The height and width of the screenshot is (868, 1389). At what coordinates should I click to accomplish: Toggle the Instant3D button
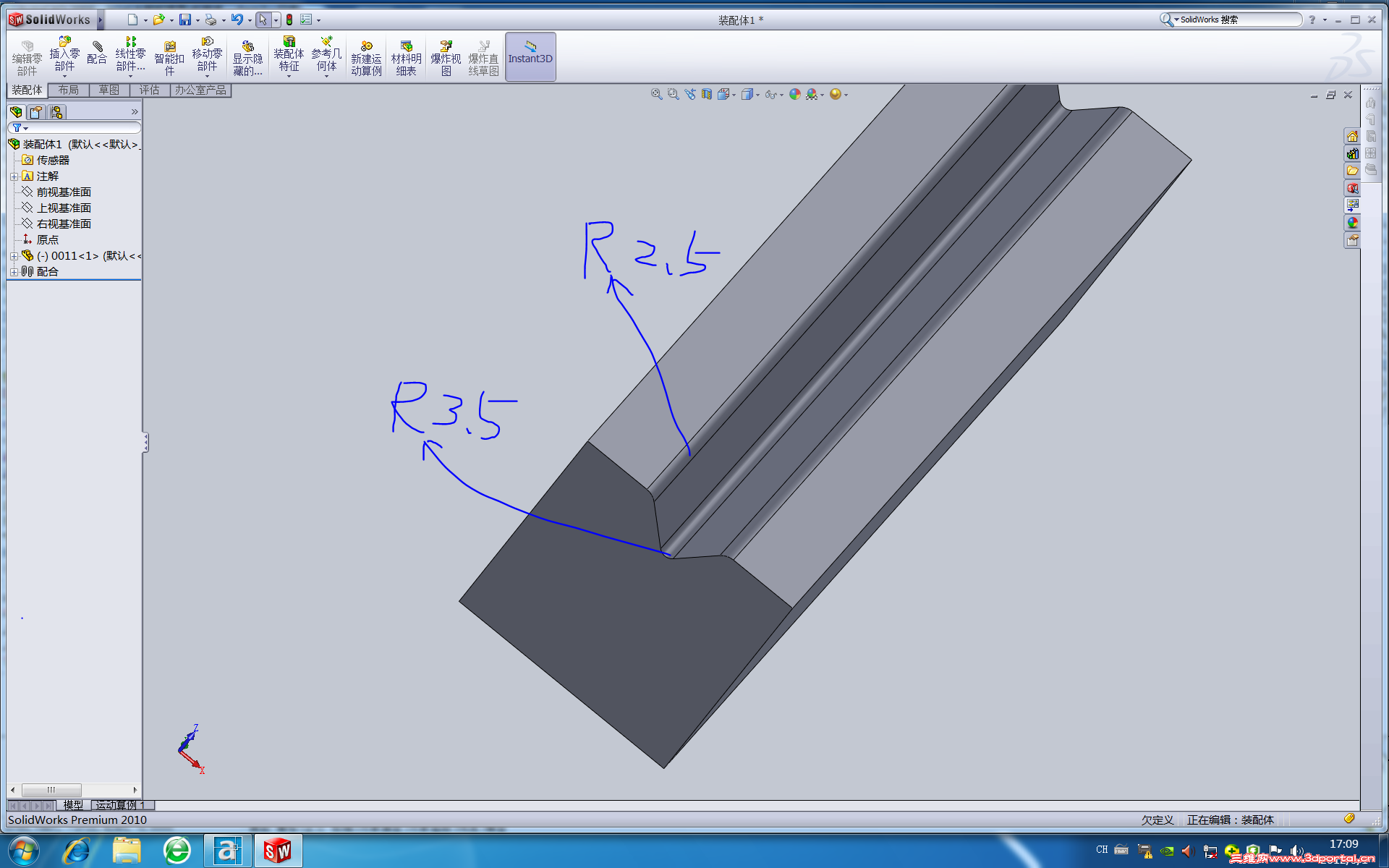530,56
